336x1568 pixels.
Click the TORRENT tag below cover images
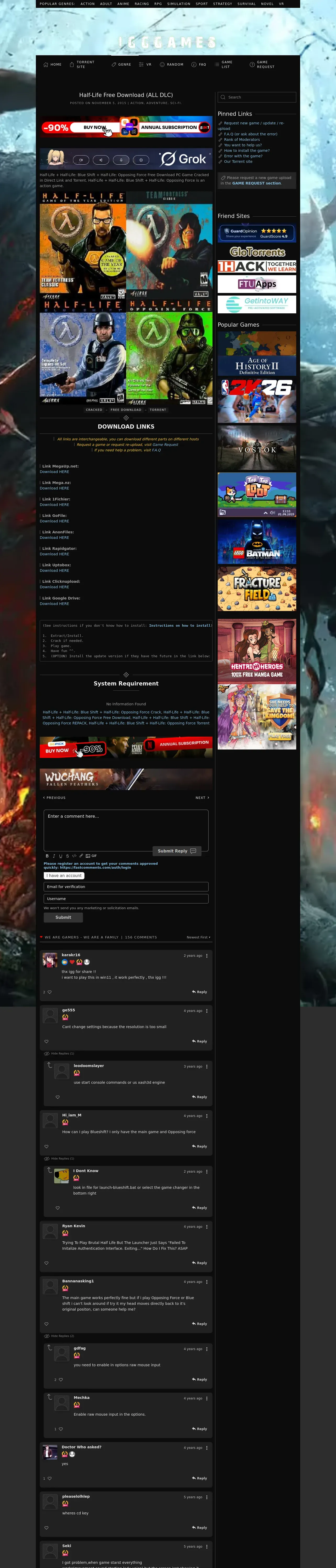point(158,410)
